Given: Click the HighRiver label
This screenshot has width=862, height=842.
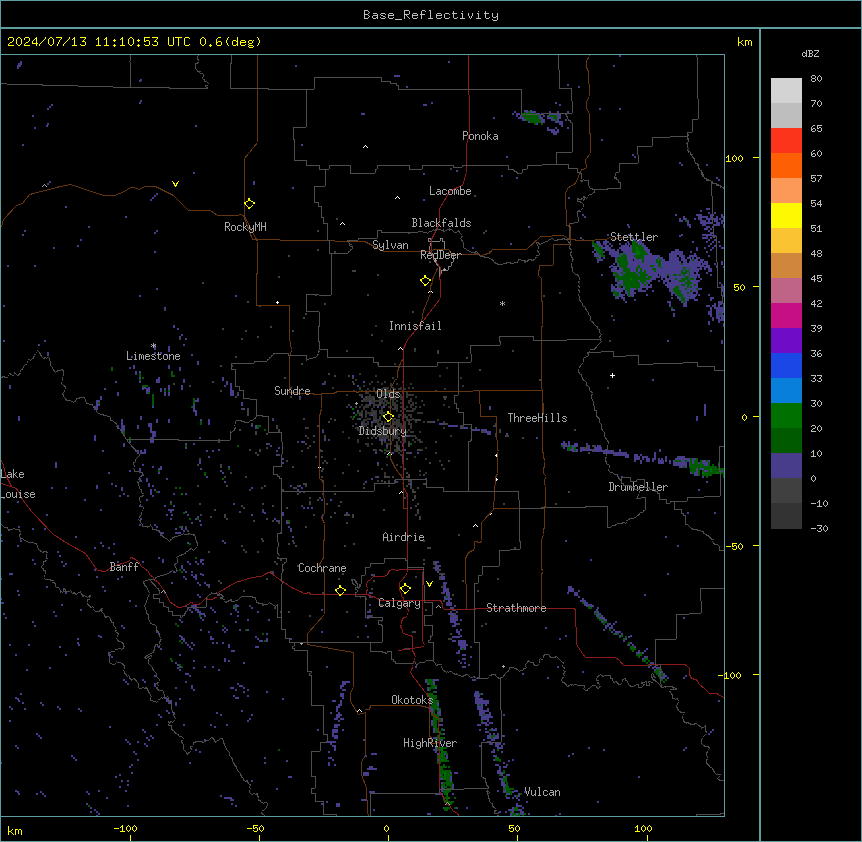Looking at the screenshot, I should [430, 743].
